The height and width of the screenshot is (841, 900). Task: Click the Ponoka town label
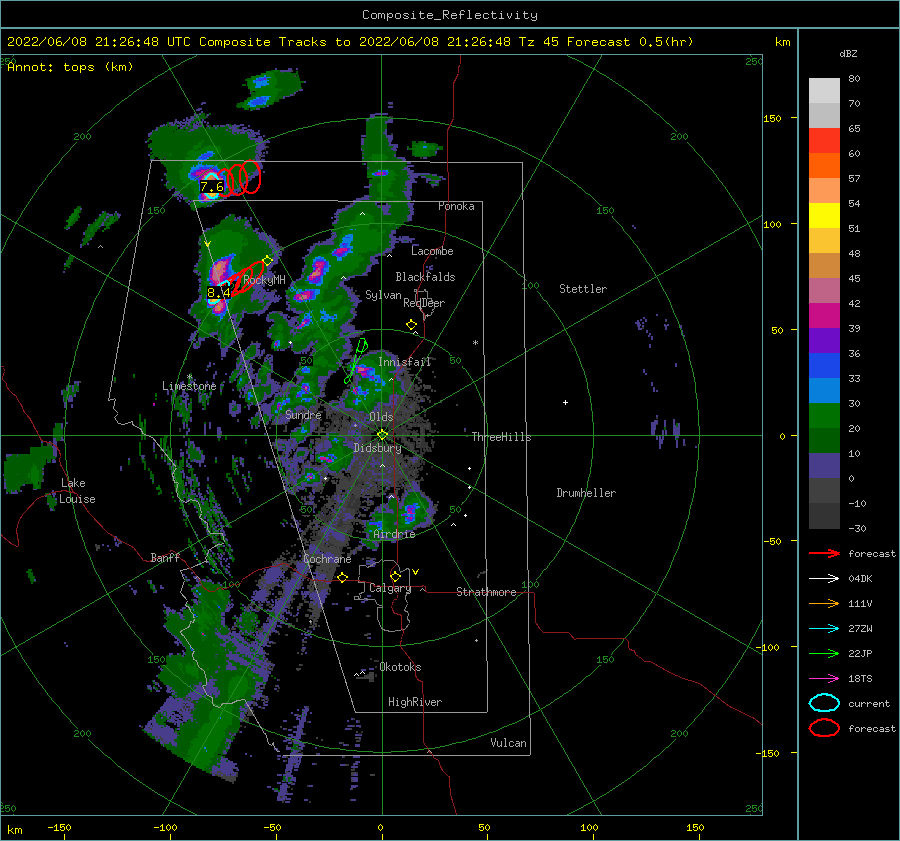[456, 206]
